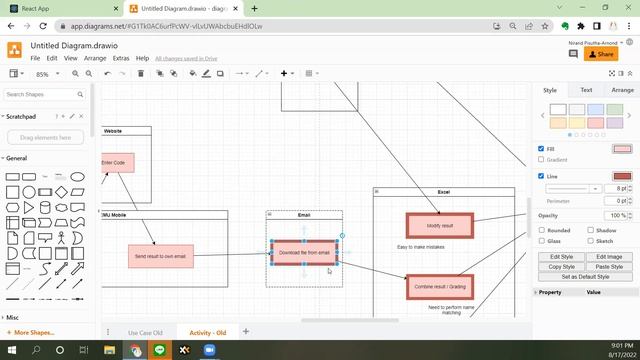This screenshot has height=360, width=640.
Task: Click the Opacity 100% input field
Action: click(x=618, y=215)
